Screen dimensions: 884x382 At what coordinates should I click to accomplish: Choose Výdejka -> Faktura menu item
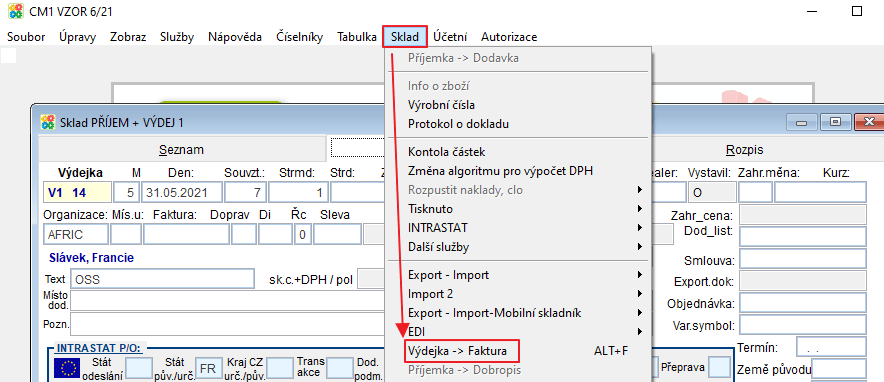(517, 351)
